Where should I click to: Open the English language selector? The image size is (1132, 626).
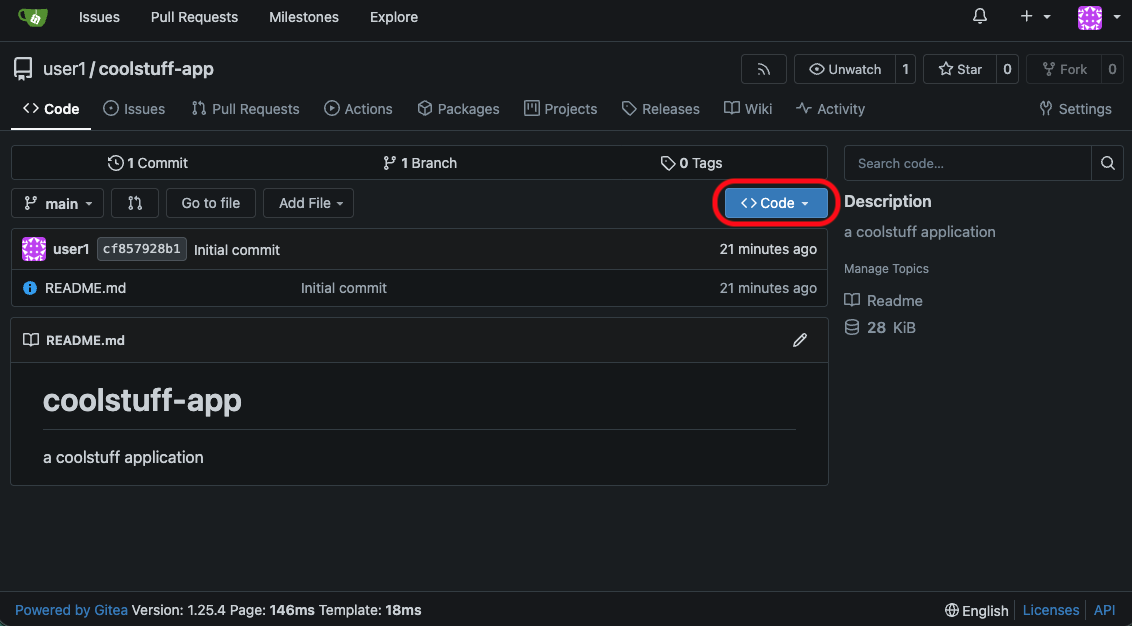click(976, 610)
